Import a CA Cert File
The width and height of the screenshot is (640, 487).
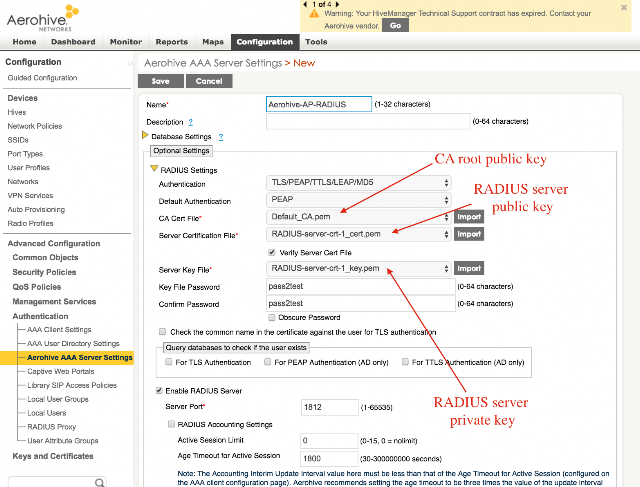(x=469, y=217)
